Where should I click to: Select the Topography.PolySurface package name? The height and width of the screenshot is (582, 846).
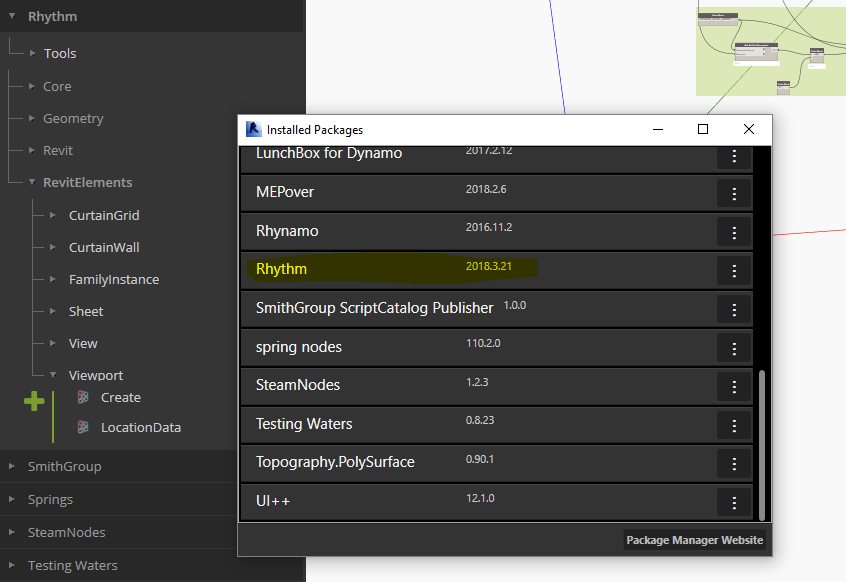pyautogui.click(x=335, y=462)
